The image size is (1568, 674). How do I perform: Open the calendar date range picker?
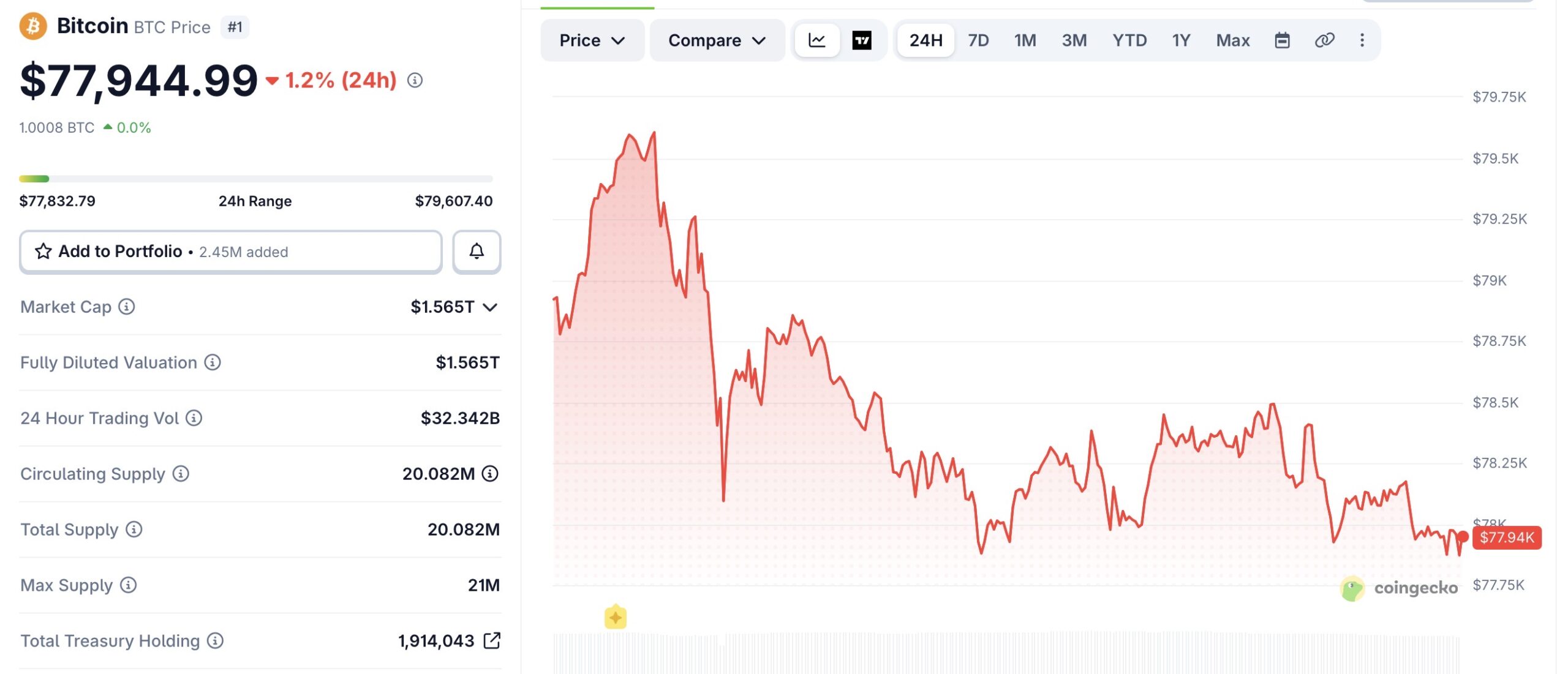(x=1282, y=40)
